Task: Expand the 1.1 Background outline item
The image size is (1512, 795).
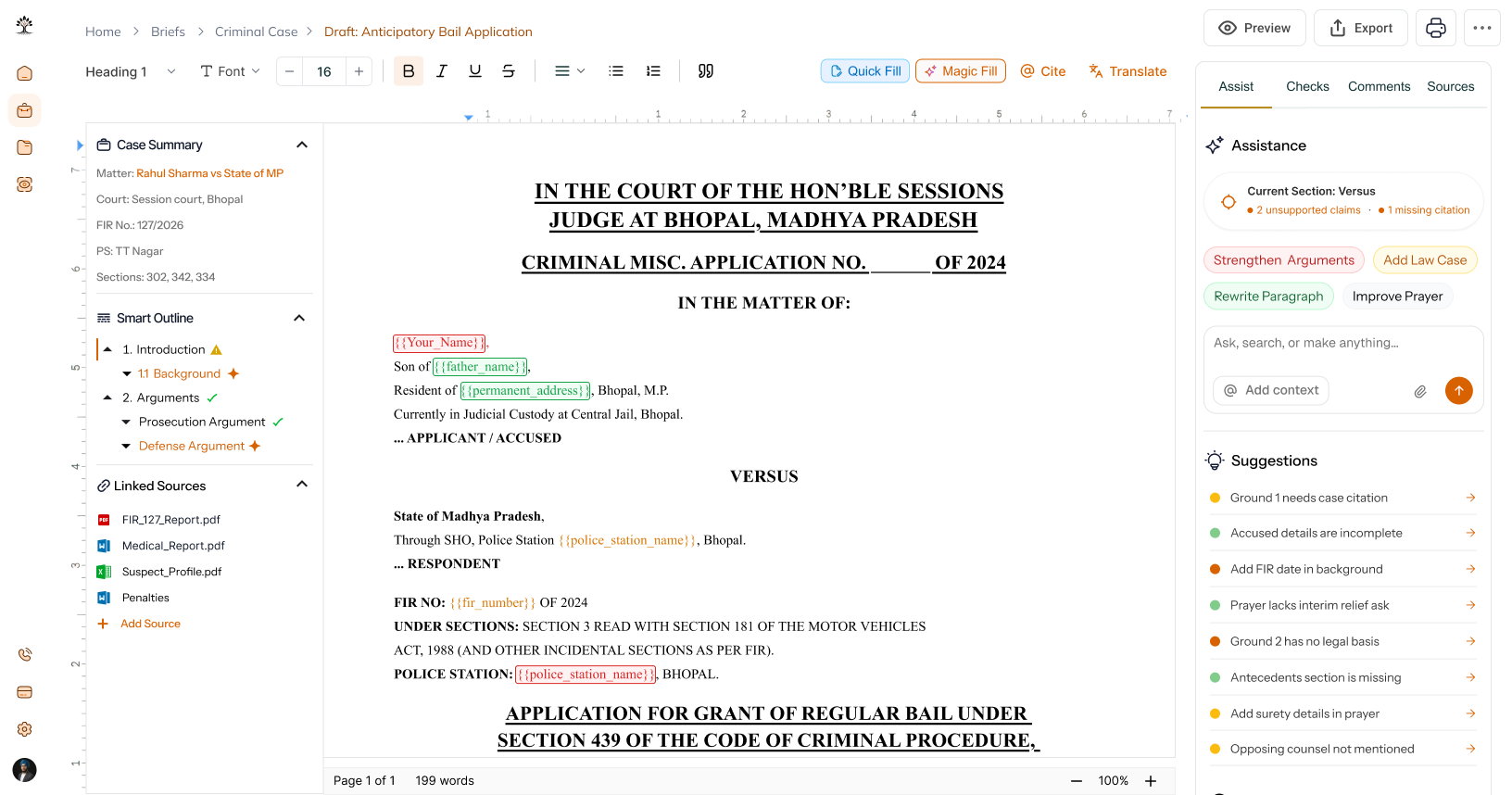Action: pyautogui.click(x=127, y=373)
